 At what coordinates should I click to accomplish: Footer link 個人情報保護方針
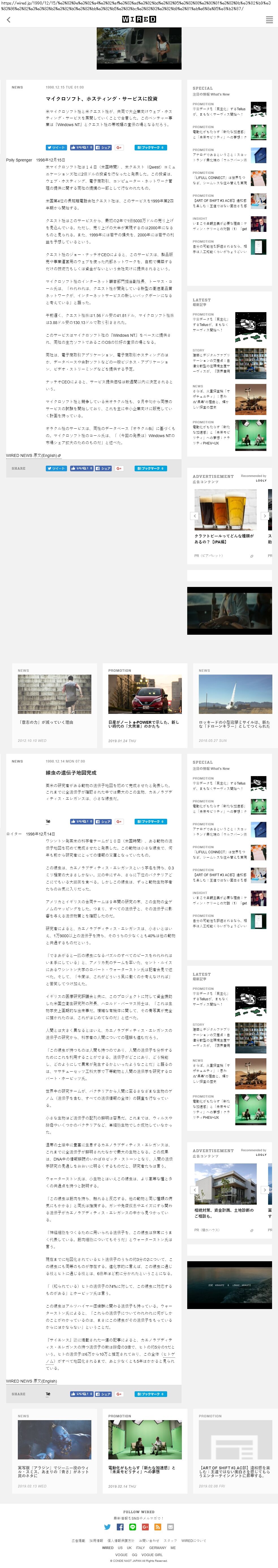point(121,1541)
